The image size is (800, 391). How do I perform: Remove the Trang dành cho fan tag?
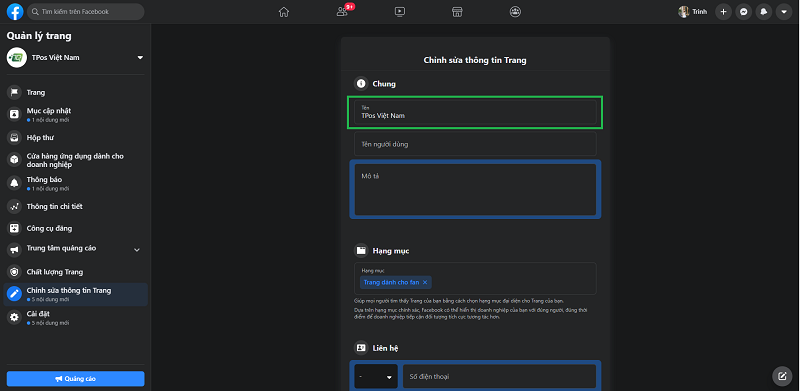pos(424,282)
